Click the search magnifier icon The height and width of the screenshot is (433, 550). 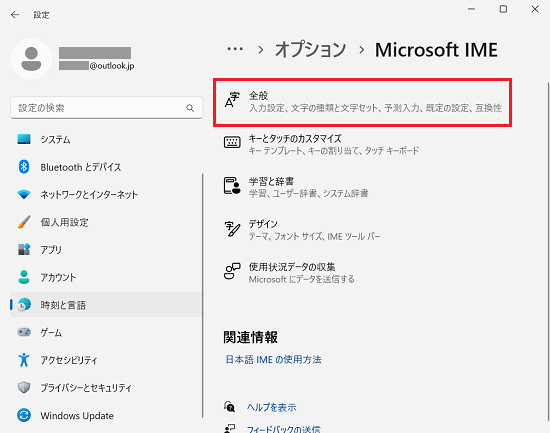[190, 108]
